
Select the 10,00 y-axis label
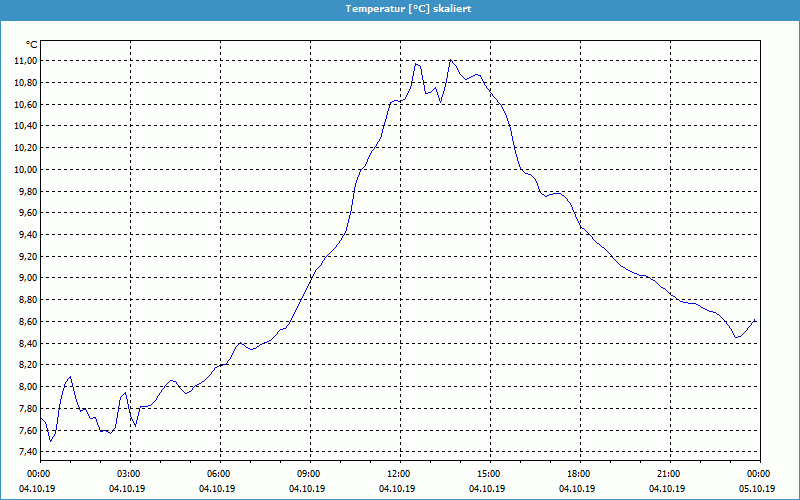[x=24, y=170]
